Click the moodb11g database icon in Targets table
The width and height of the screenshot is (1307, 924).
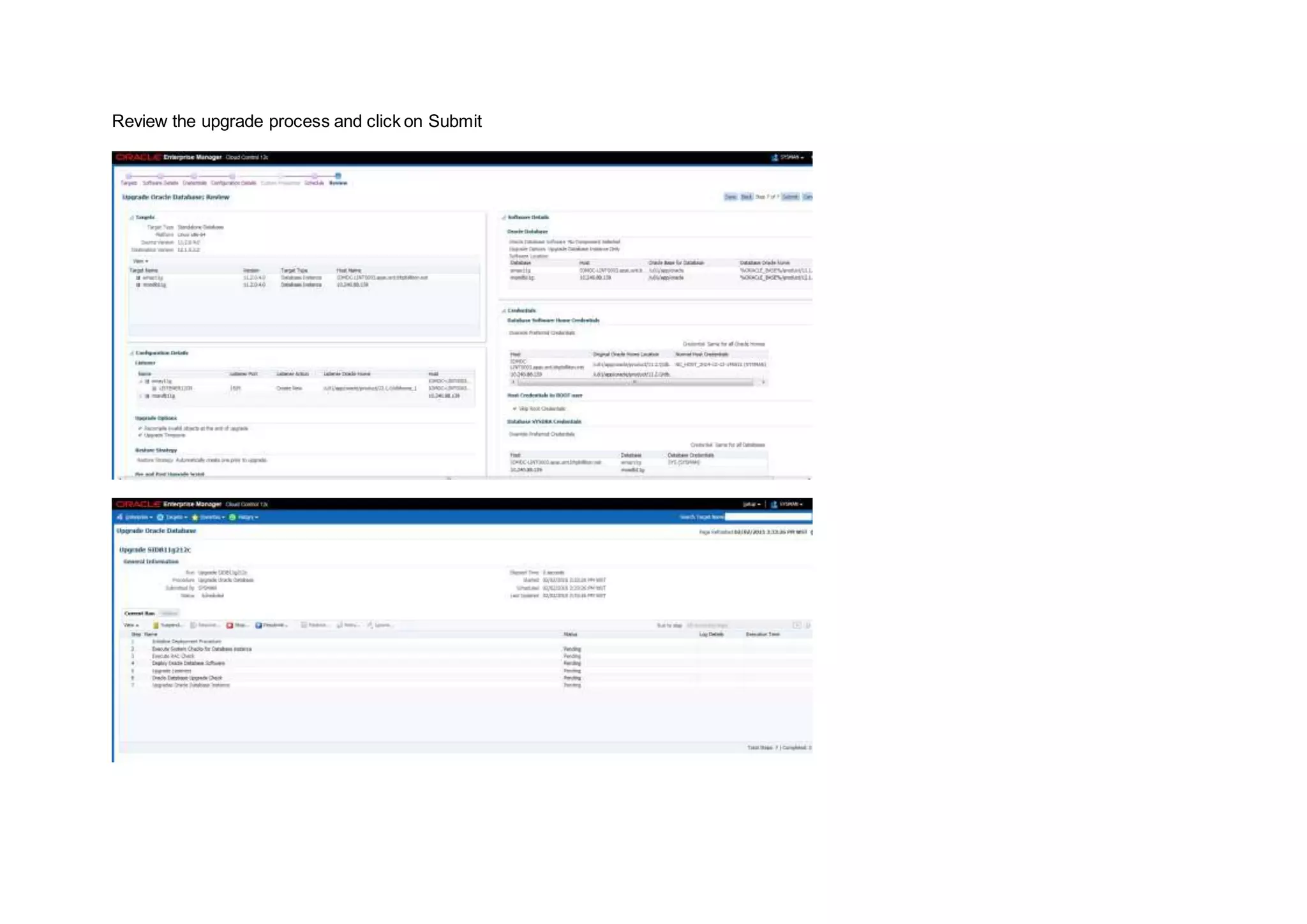138,285
